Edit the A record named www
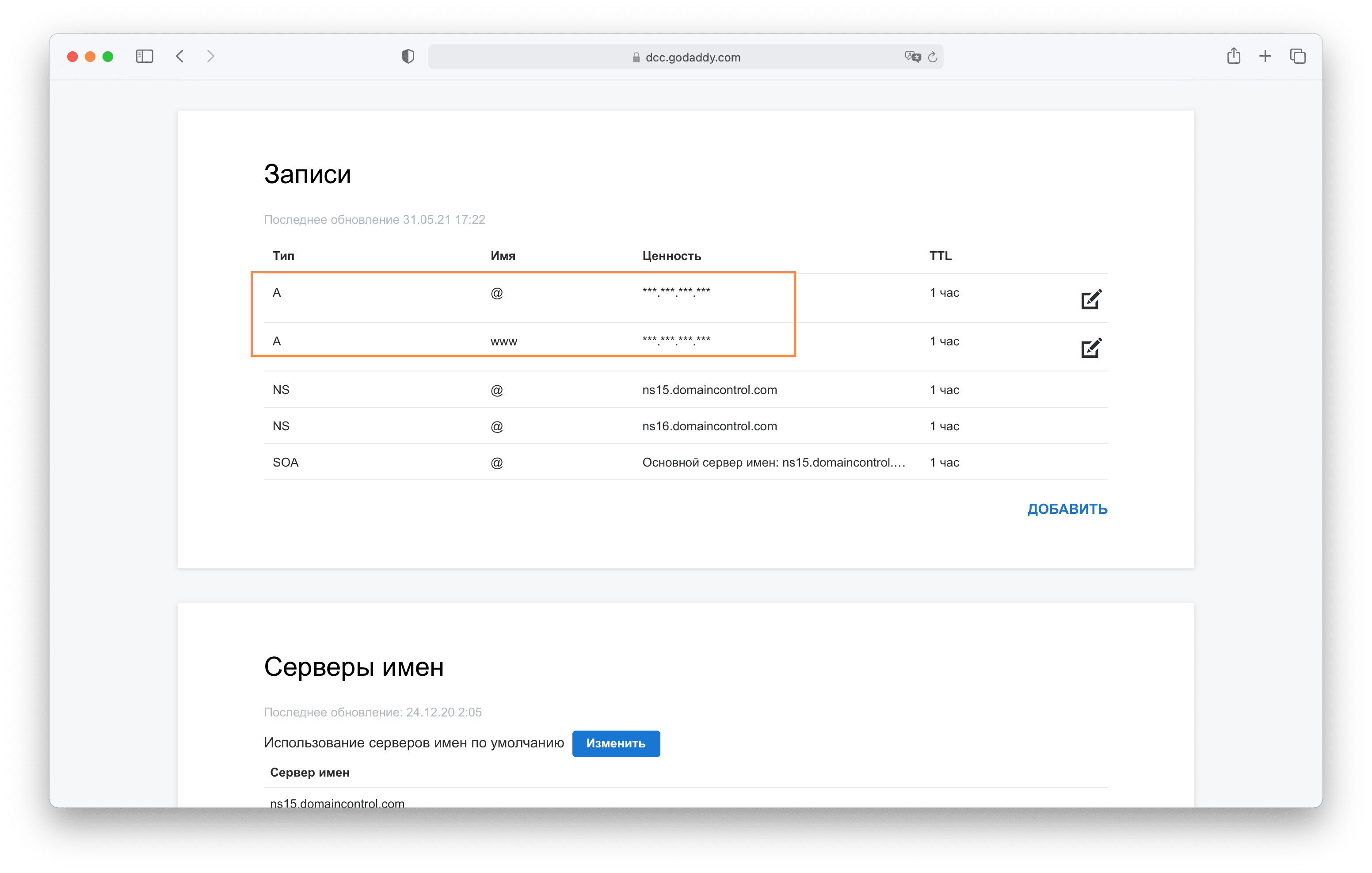 tap(1091, 348)
